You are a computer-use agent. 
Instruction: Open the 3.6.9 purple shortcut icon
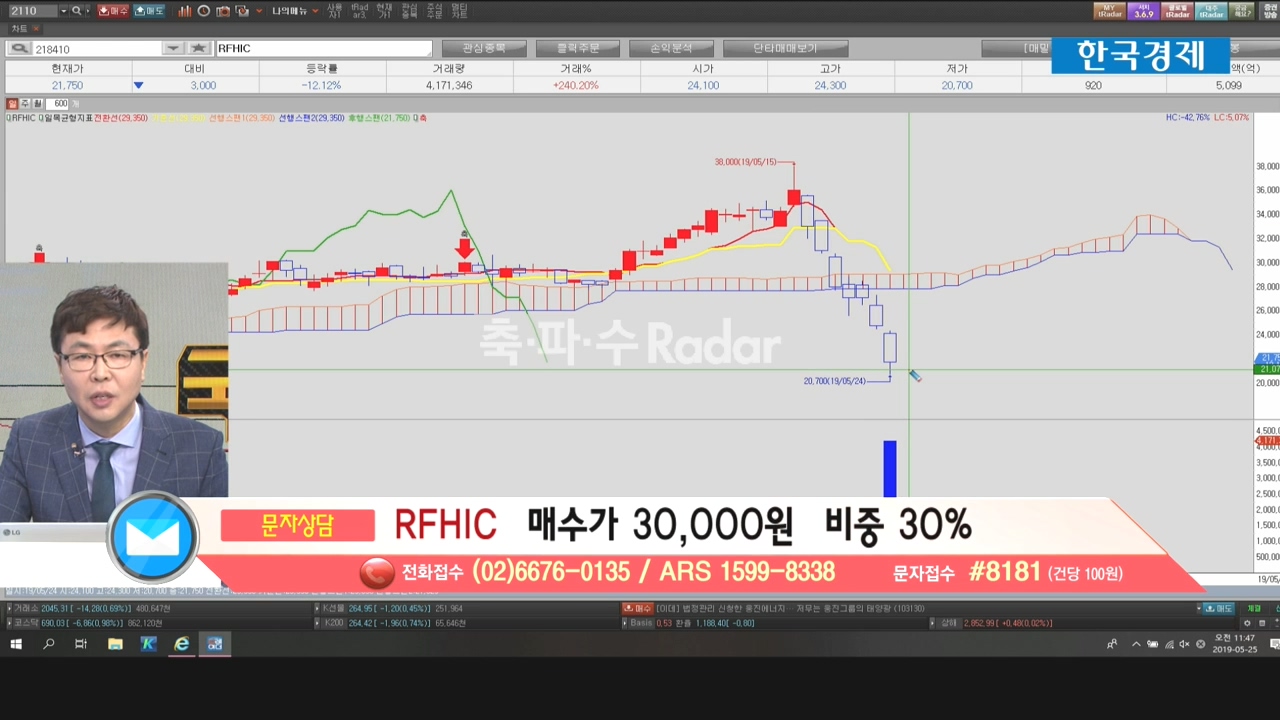(x=1143, y=11)
